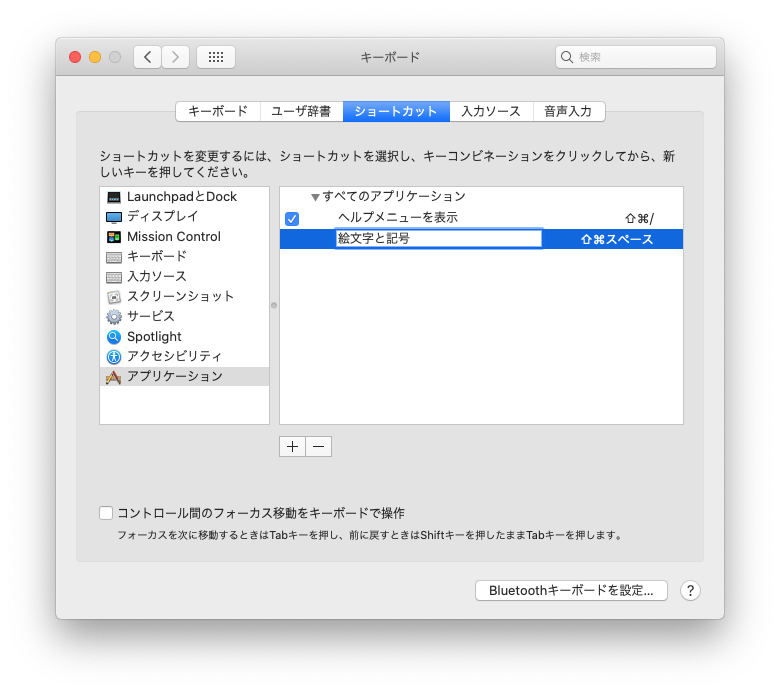The width and height of the screenshot is (780, 693).
Task: Enable コントロール間のフォーカス移動 checkbox
Action: (106, 513)
